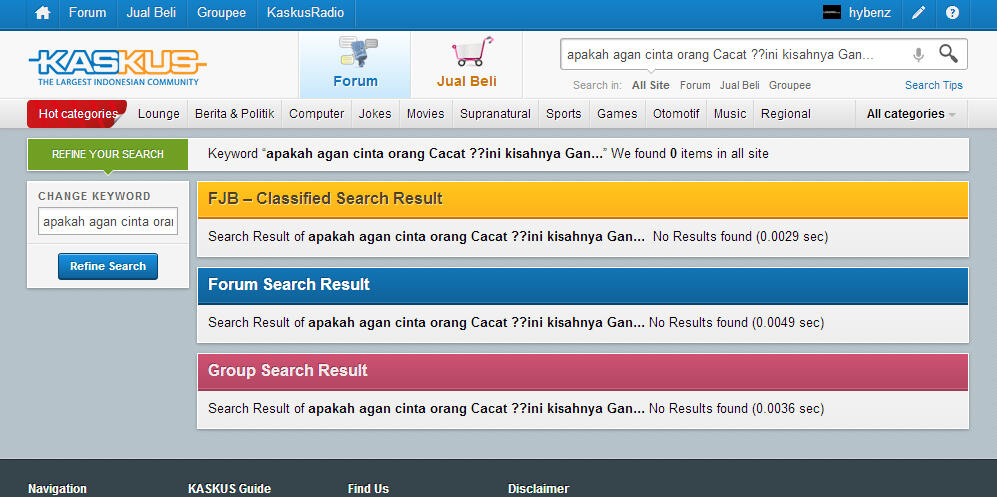The width and height of the screenshot is (997, 497).
Task: Click the Disclaimer footer heading
Action: (x=539, y=489)
